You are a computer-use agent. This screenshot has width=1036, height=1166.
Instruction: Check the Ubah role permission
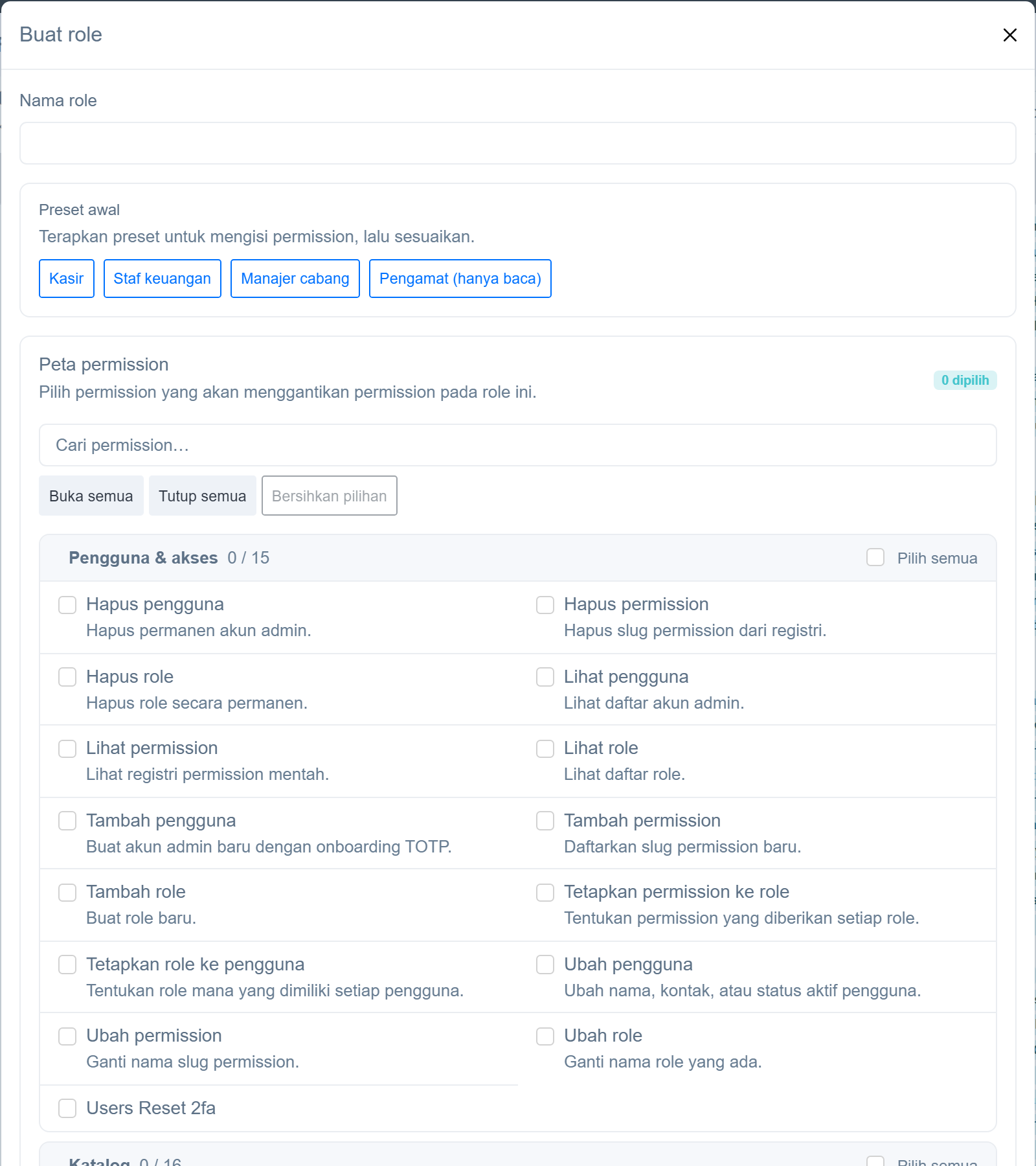[x=545, y=1036]
